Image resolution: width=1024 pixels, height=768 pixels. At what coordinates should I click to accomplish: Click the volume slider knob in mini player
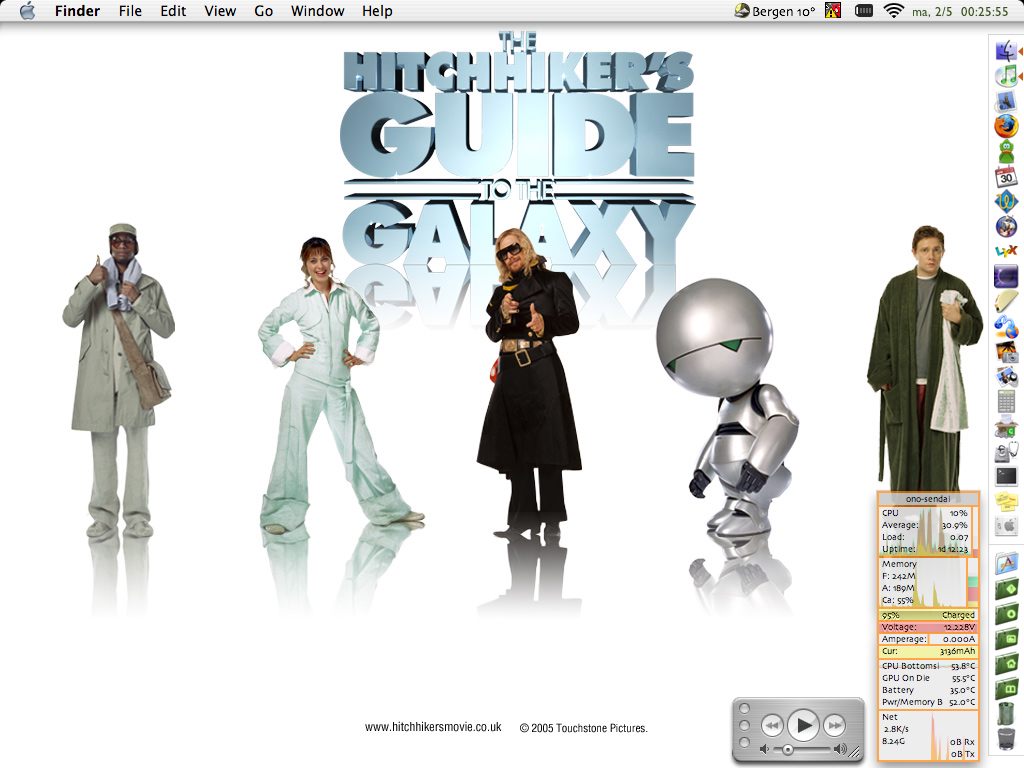[788, 750]
